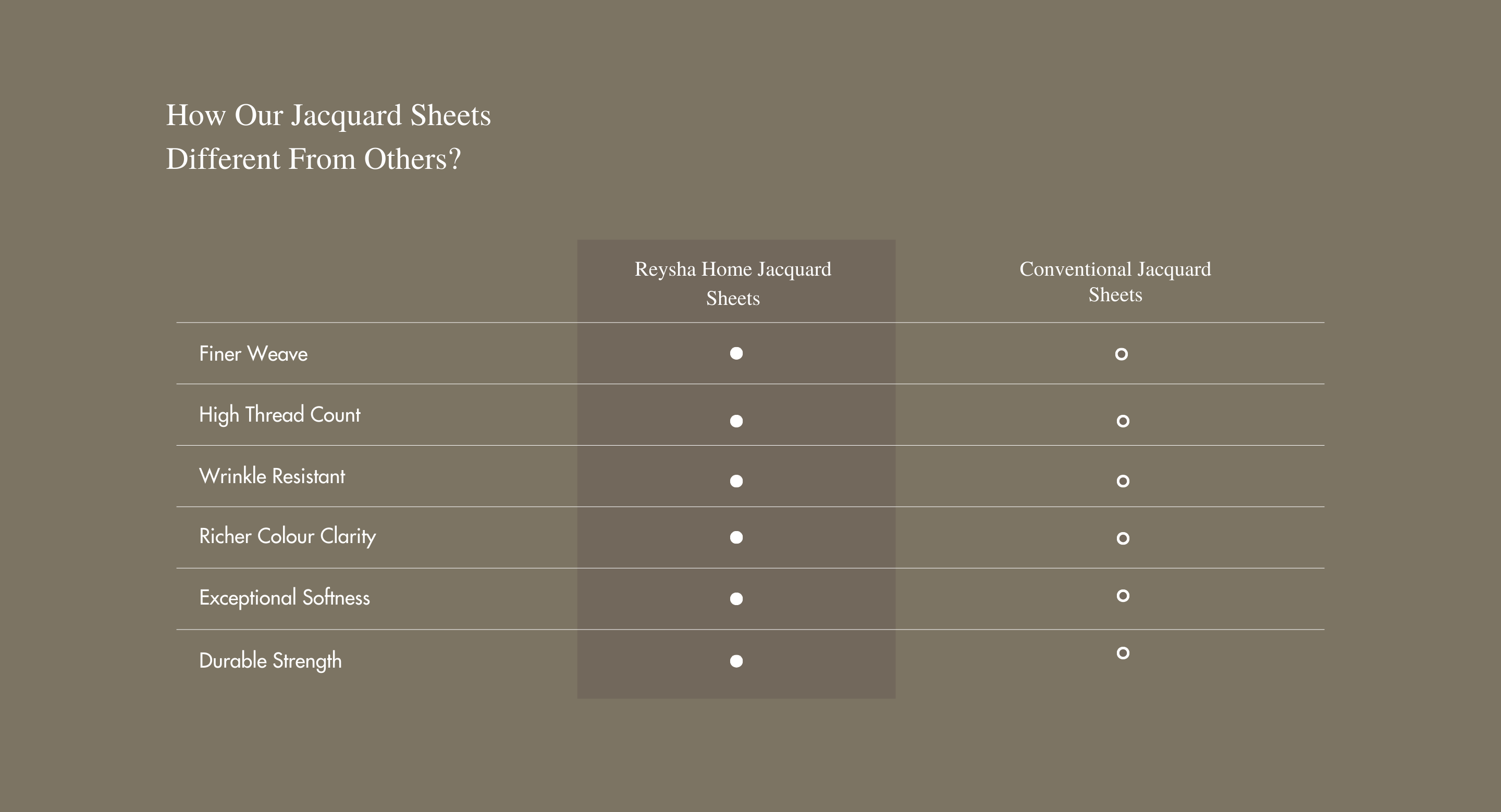Click the hollow circle in Finer Weave row
The width and height of the screenshot is (1501, 812).
(x=1121, y=354)
